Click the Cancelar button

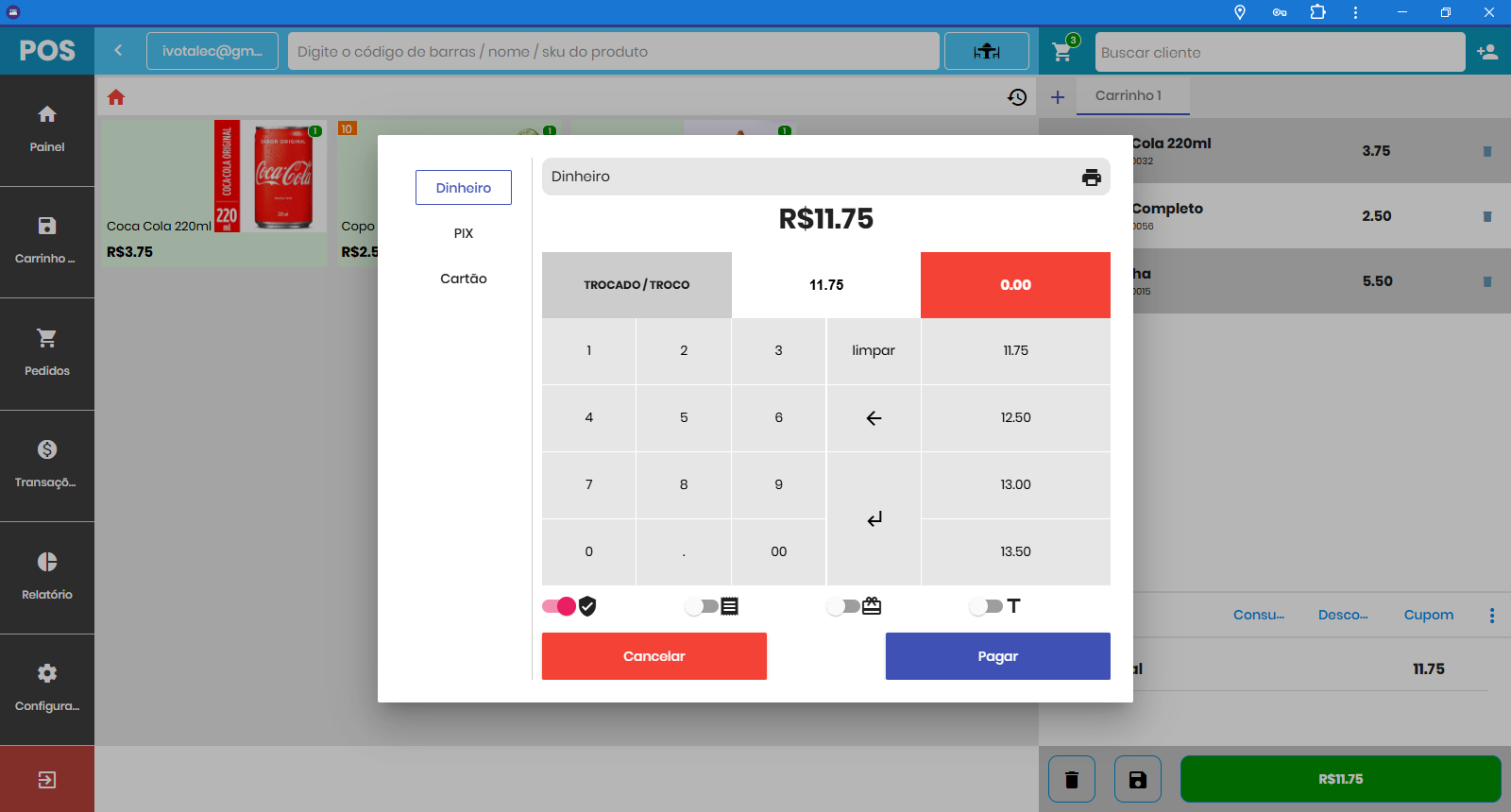[654, 656]
